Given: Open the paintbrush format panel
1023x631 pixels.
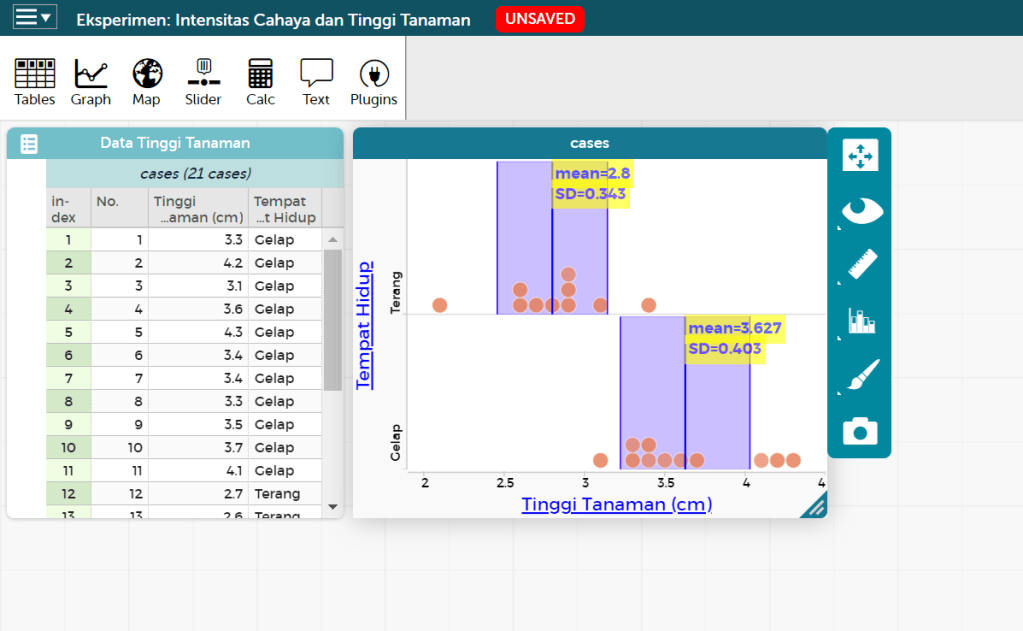Looking at the screenshot, I should click(x=859, y=376).
